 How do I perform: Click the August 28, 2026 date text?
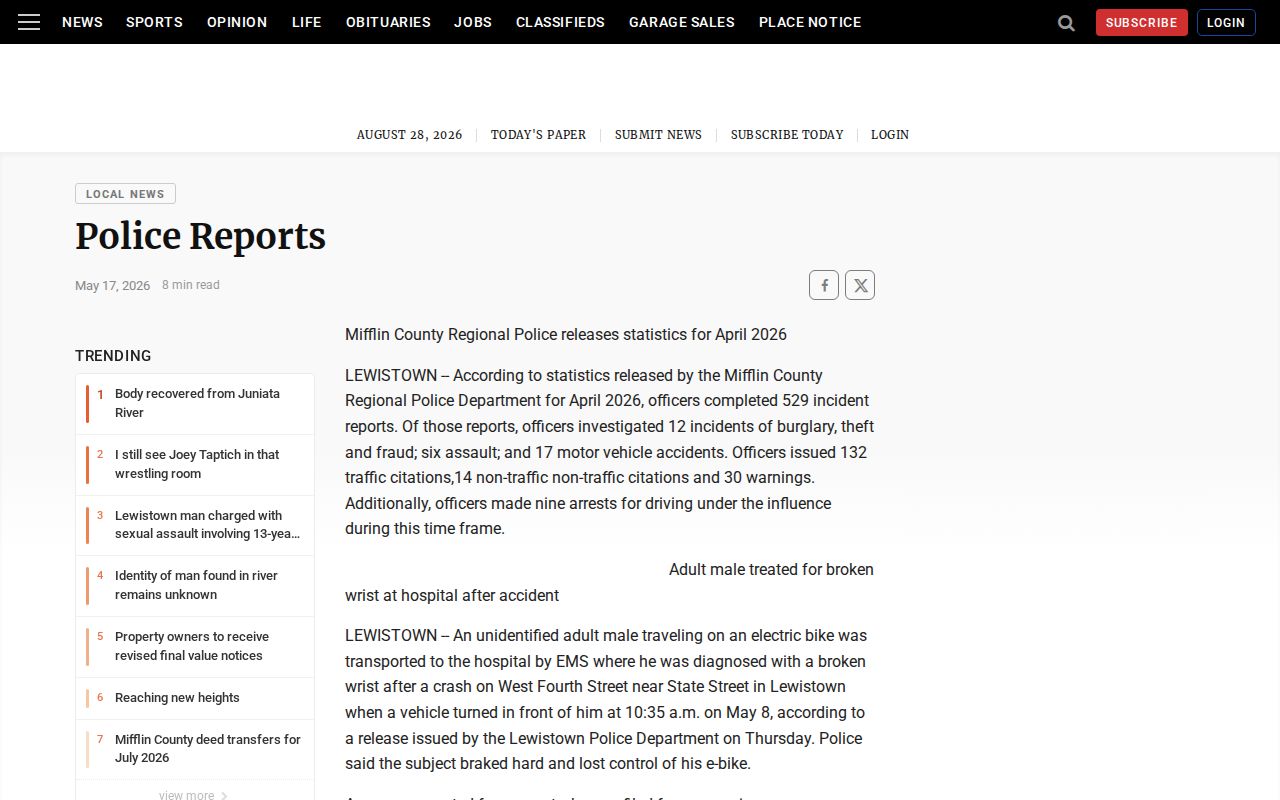tap(410, 135)
